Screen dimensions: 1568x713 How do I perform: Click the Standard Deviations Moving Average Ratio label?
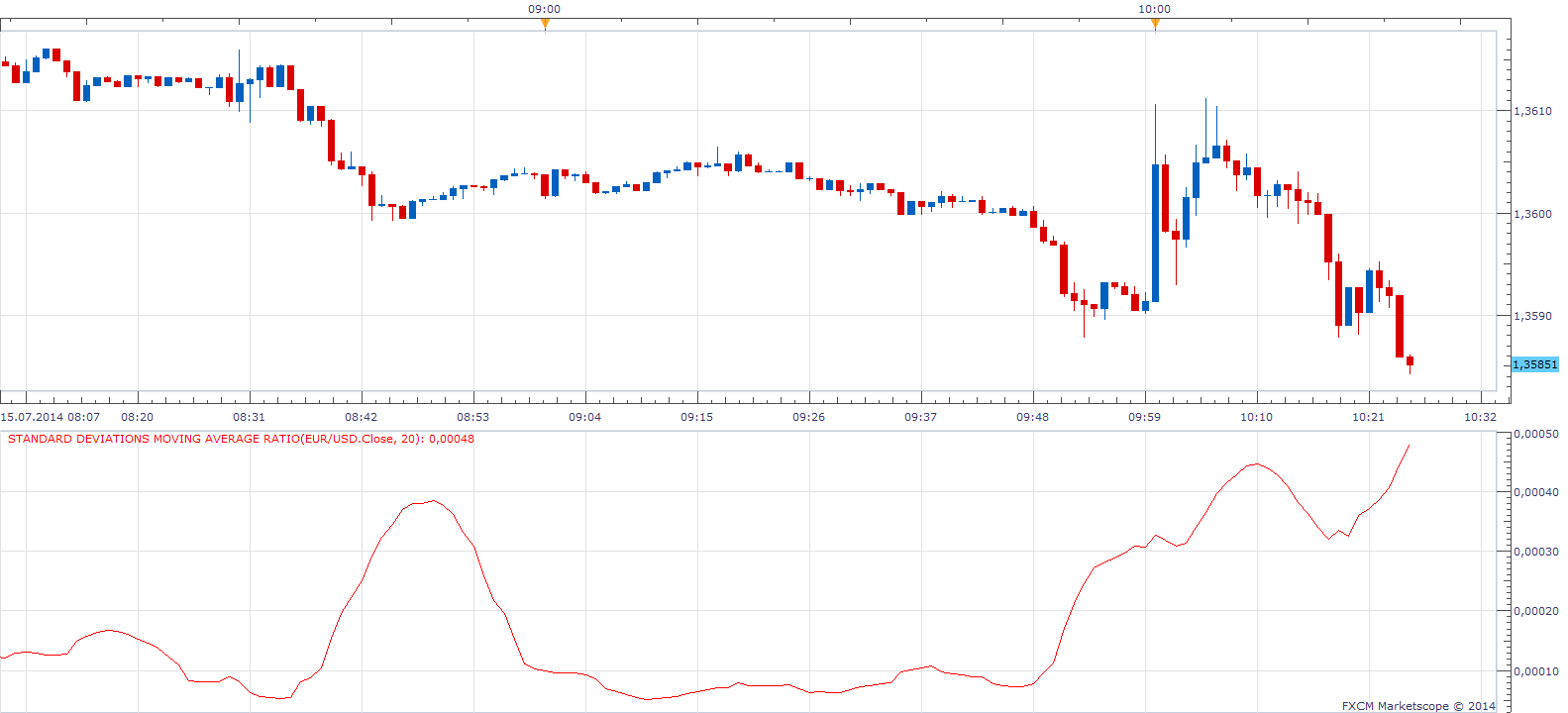tap(241, 439)
